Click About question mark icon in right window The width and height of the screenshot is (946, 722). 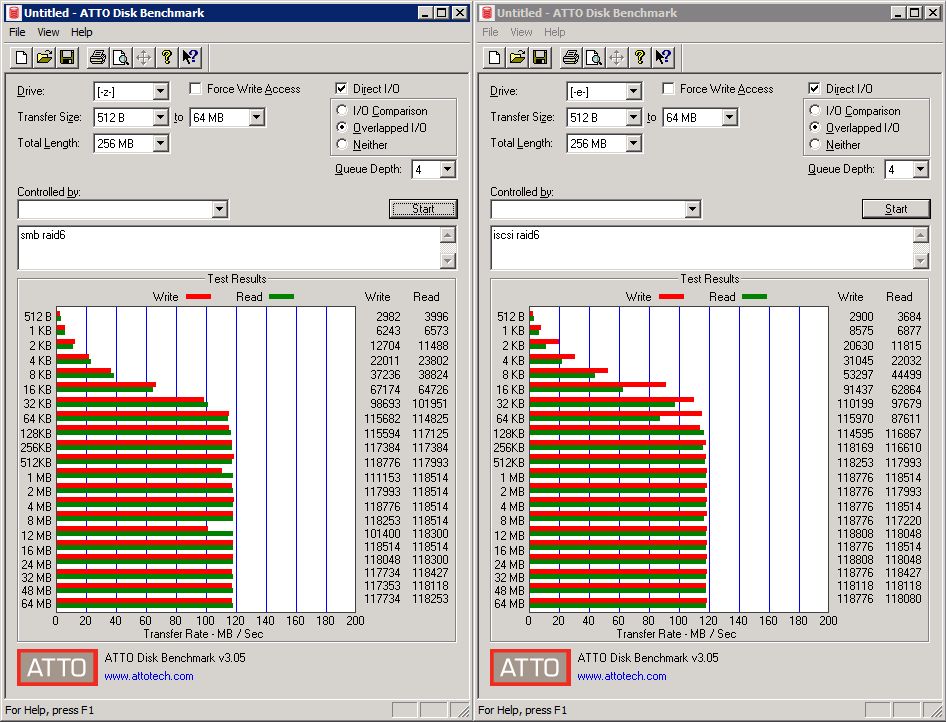[640, 57]
